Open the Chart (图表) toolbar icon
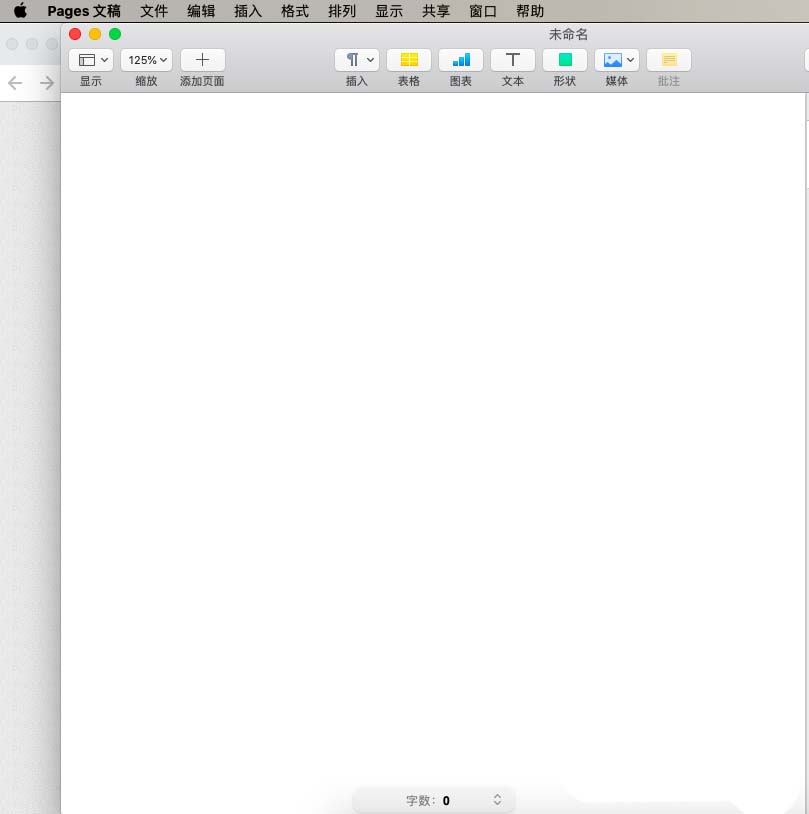Viewport: 809px width, 814px height. point(461,60)
